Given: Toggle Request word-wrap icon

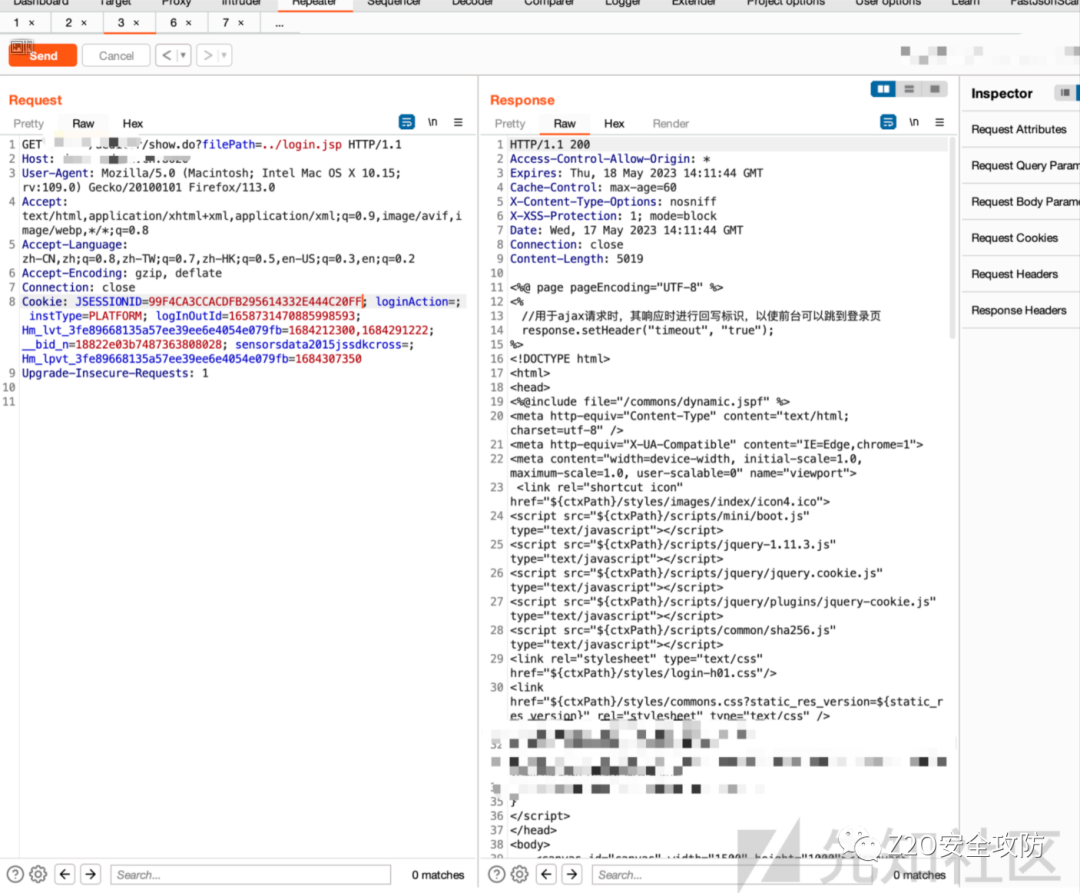Looking at the screenshot, I should coord(407,122).
